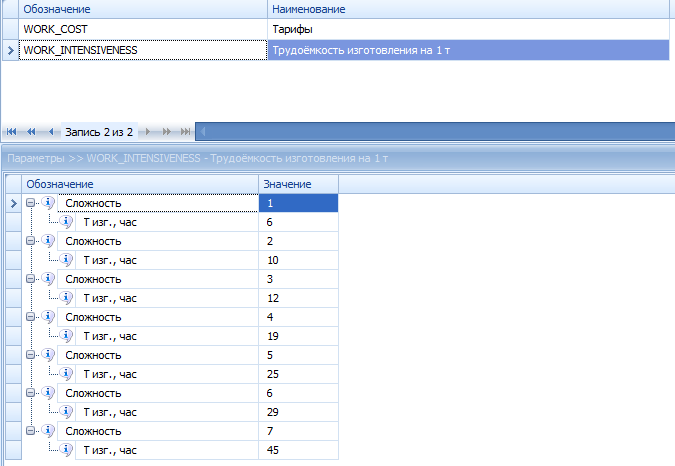Image resolution: width=675 pixels, height=466 pixels.
Task: Click info icon of Сложность 1 row
Action: (x=48, y=203)
